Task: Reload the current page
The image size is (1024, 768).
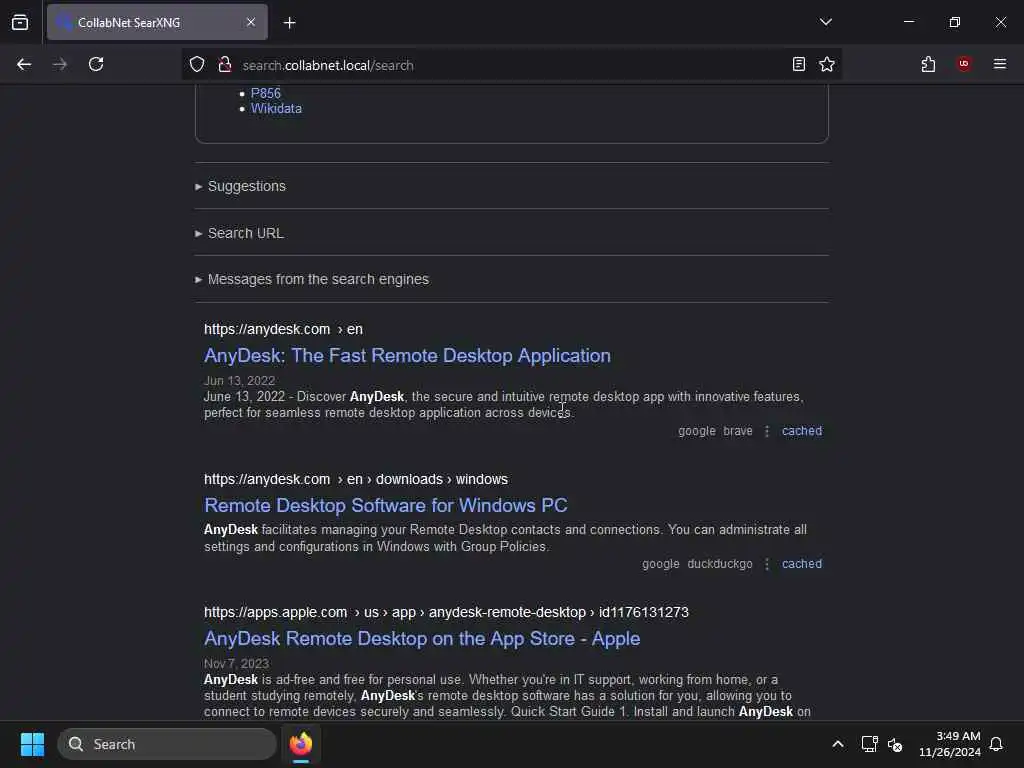Action: point(96,64)
